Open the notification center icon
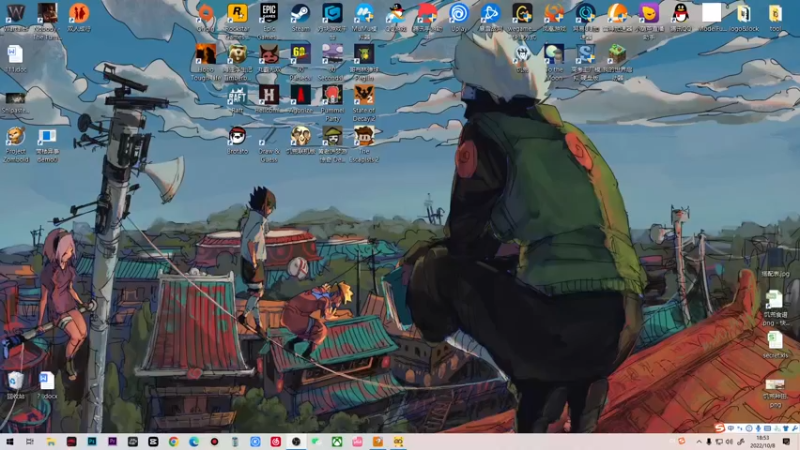This screenshot has height=450, width=800. tap(786, 442)
